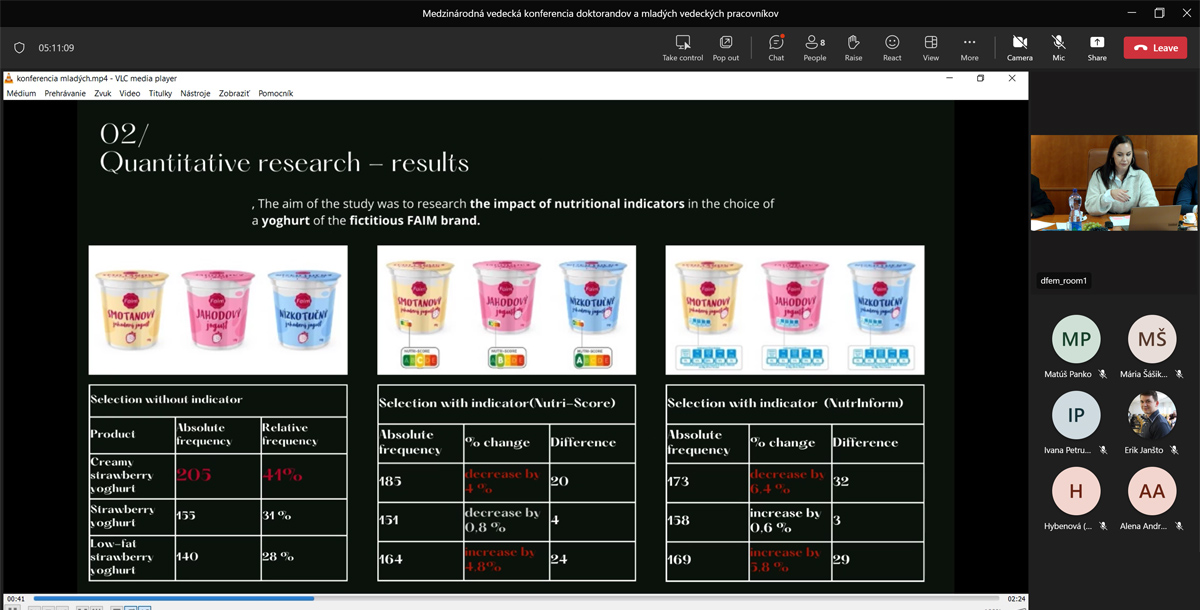Open the Prehrávanie menu in VLC
The height and width of the screenshot is (610, 1200).
[65, 93]
